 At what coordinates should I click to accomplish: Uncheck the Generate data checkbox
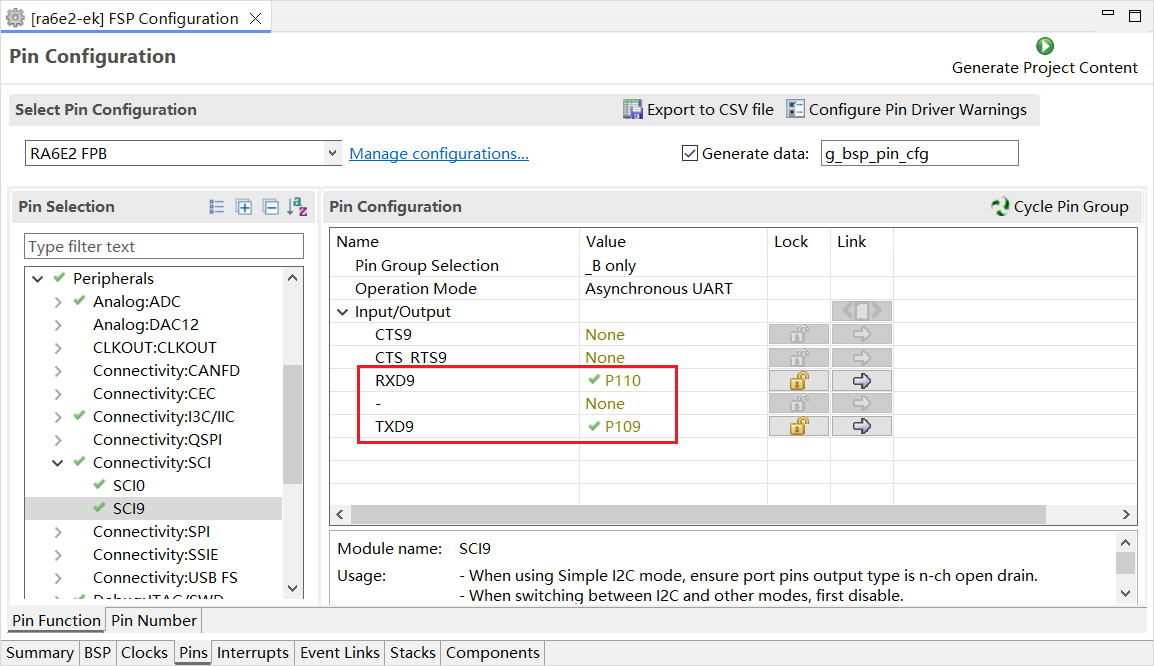pyautogui.click(x=689, y=153)
